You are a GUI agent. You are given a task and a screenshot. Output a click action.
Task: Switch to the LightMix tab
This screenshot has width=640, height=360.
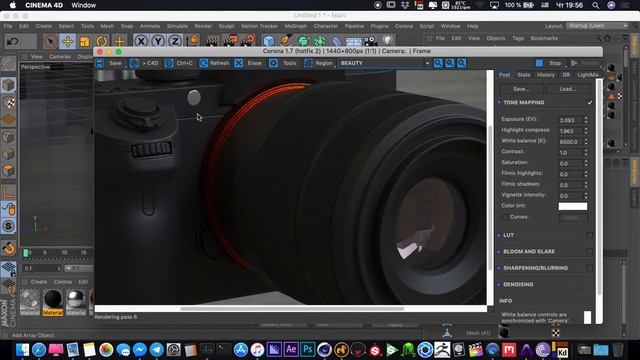[x=588, y=75]
